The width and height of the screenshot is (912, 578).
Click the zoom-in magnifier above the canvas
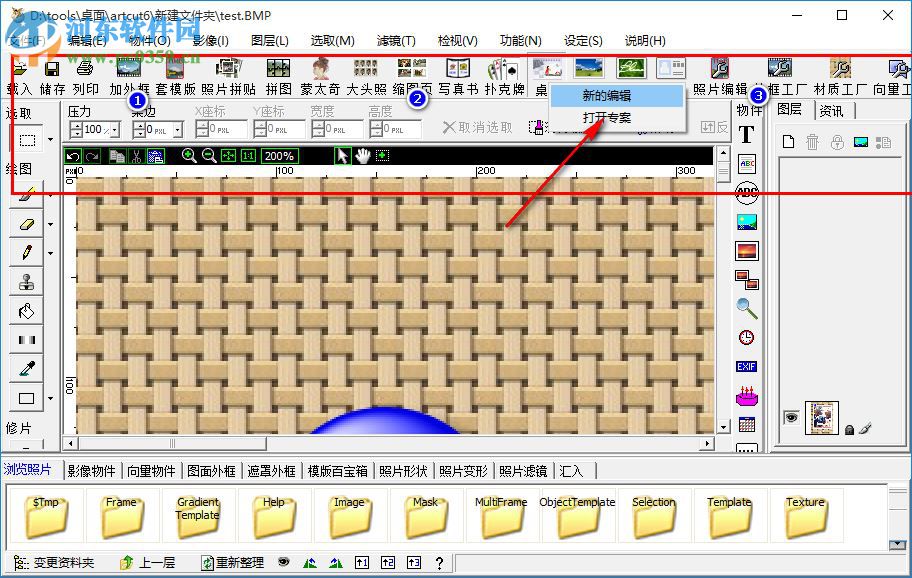tap(188, 156)
